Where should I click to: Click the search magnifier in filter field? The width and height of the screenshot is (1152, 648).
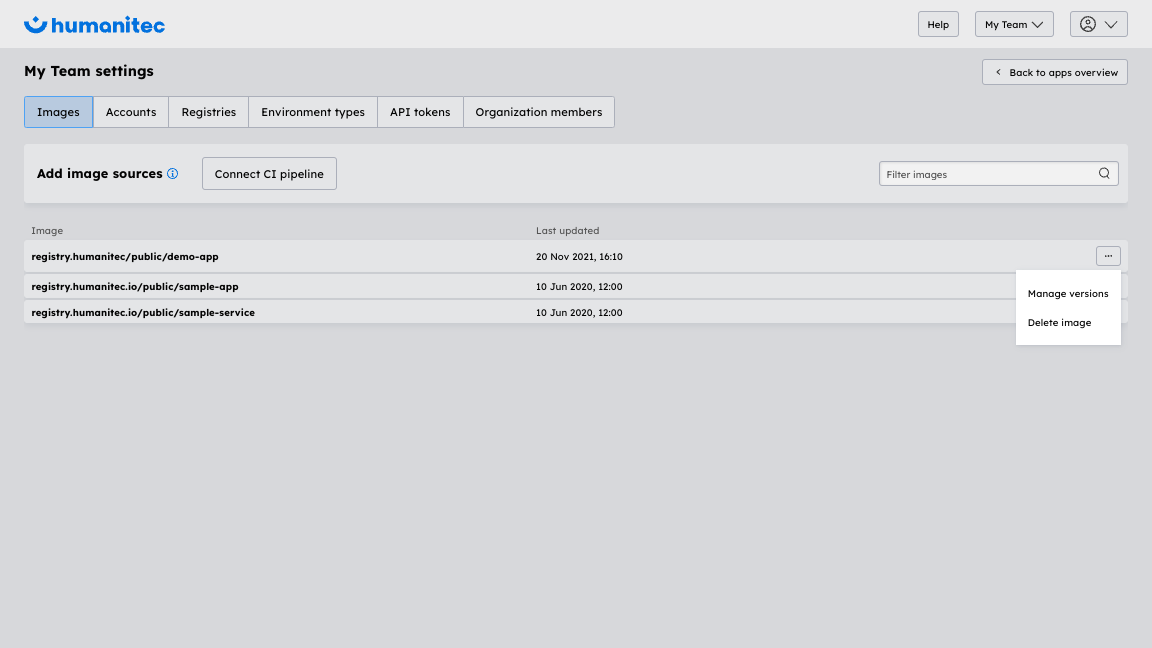tap(1104, 173)
